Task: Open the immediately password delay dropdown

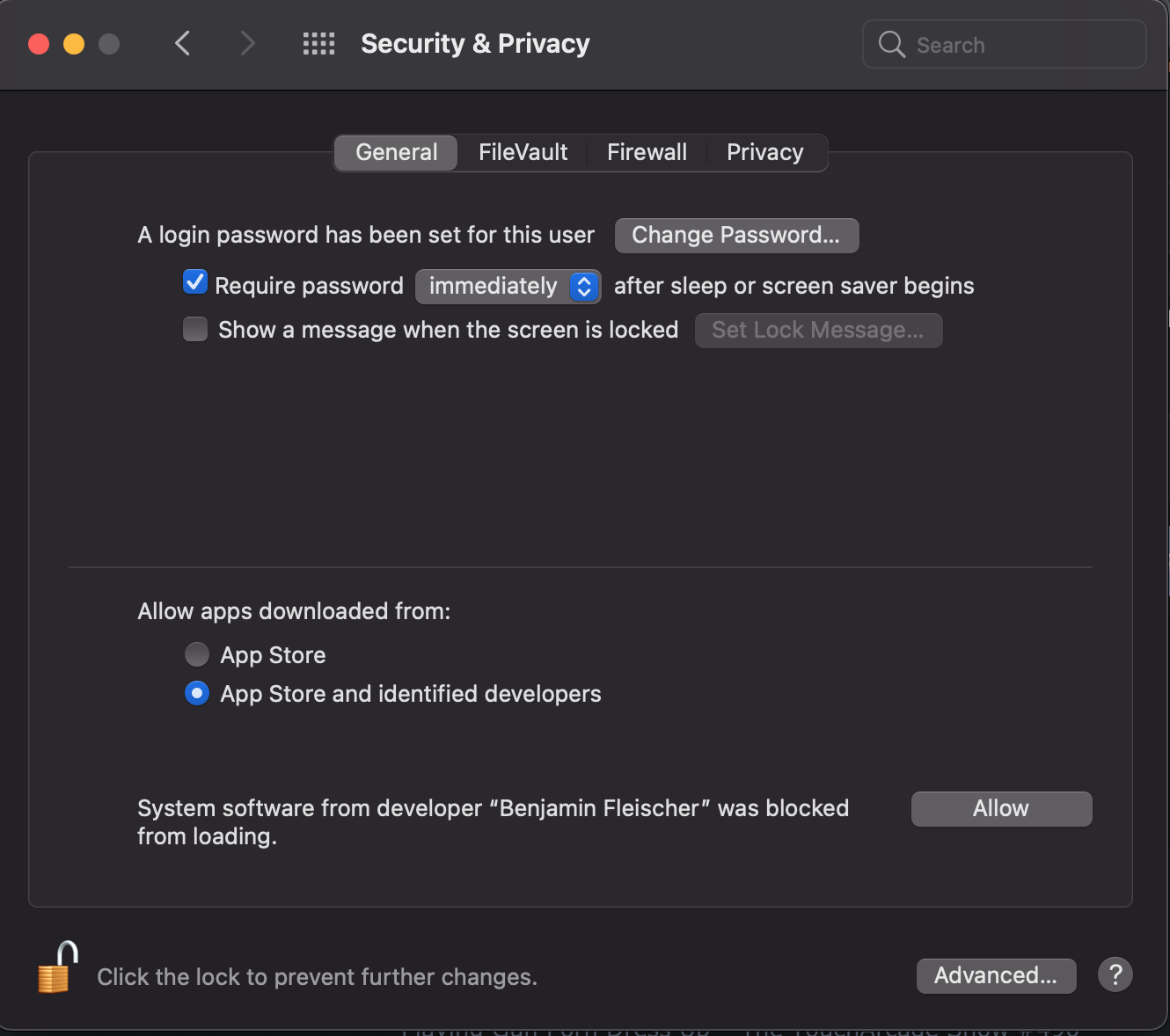Action: pos(508,287)
